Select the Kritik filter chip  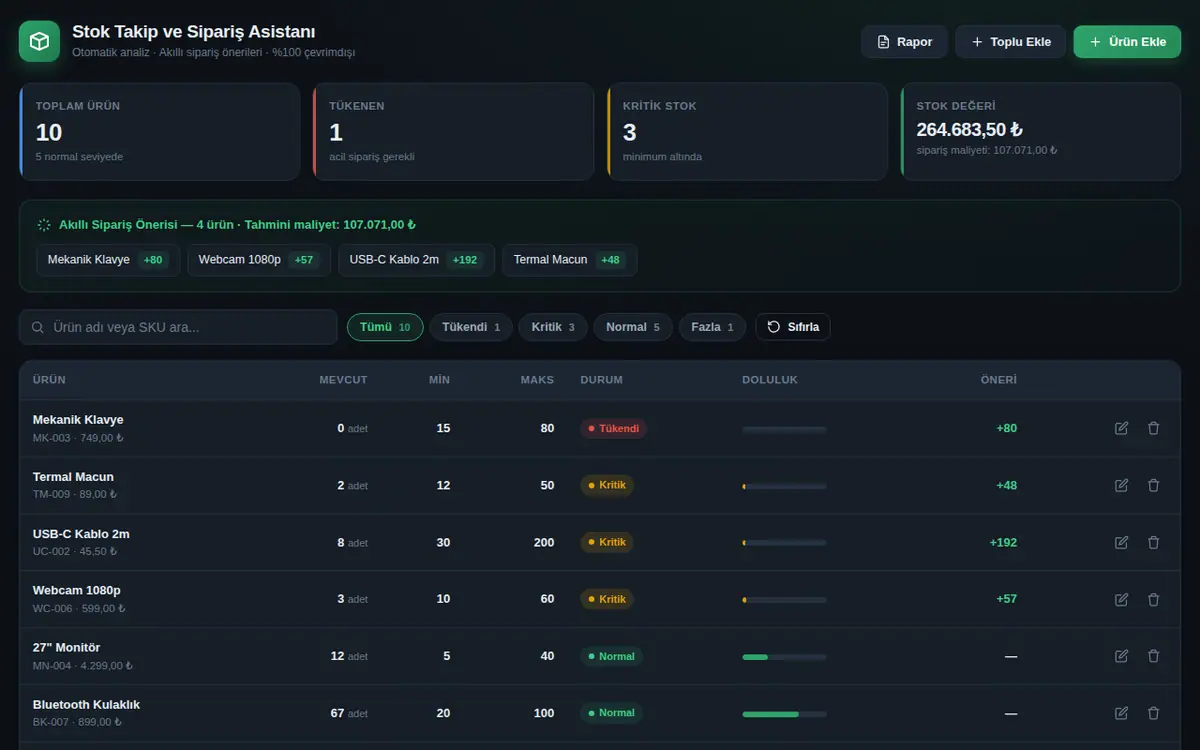(553, 327)
